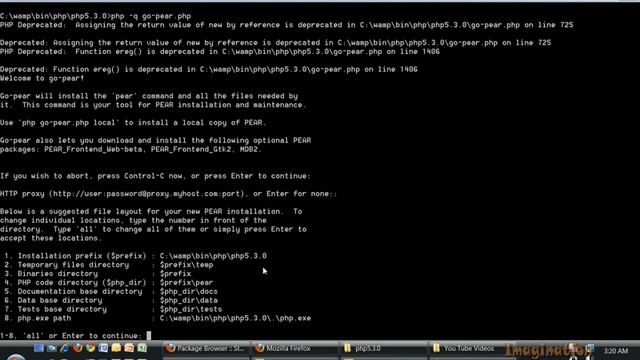Click the '$php_dir\tests' value
The height and width of the screenshot is (360, 640).
(191, 309)
